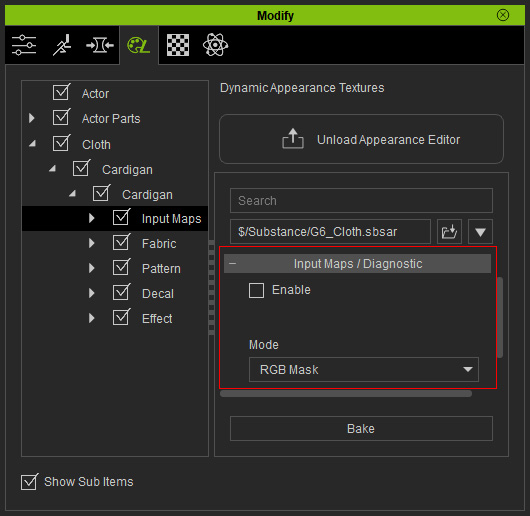This screenshot has width=530, height=516.
Task: Click the upload icon on Unload button
Action: click(x=293, y=139)
